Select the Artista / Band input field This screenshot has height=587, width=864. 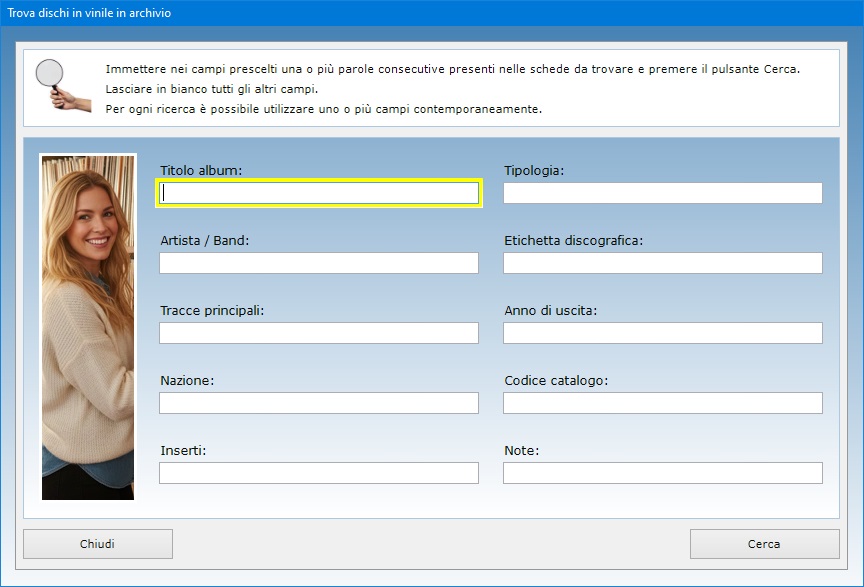click(319, 263)
